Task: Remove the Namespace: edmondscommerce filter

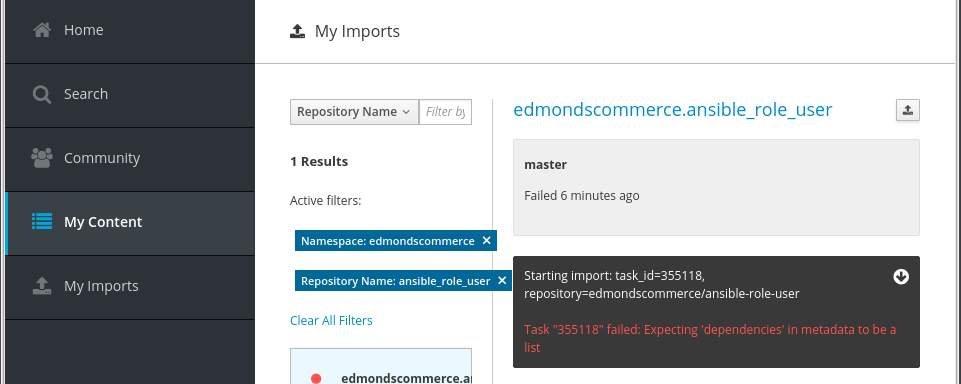Action: (487, 241)
